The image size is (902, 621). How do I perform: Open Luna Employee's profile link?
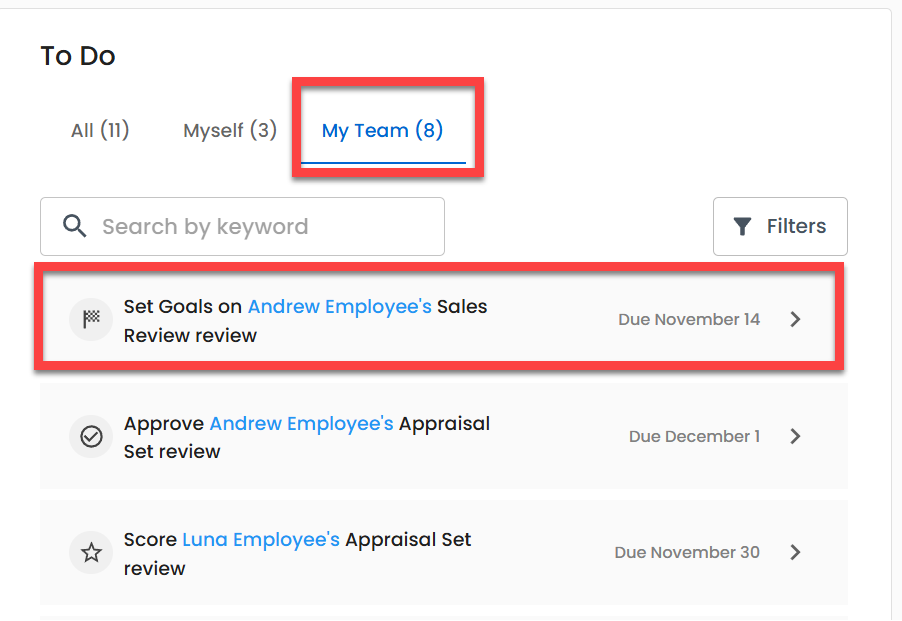point(261,540)
